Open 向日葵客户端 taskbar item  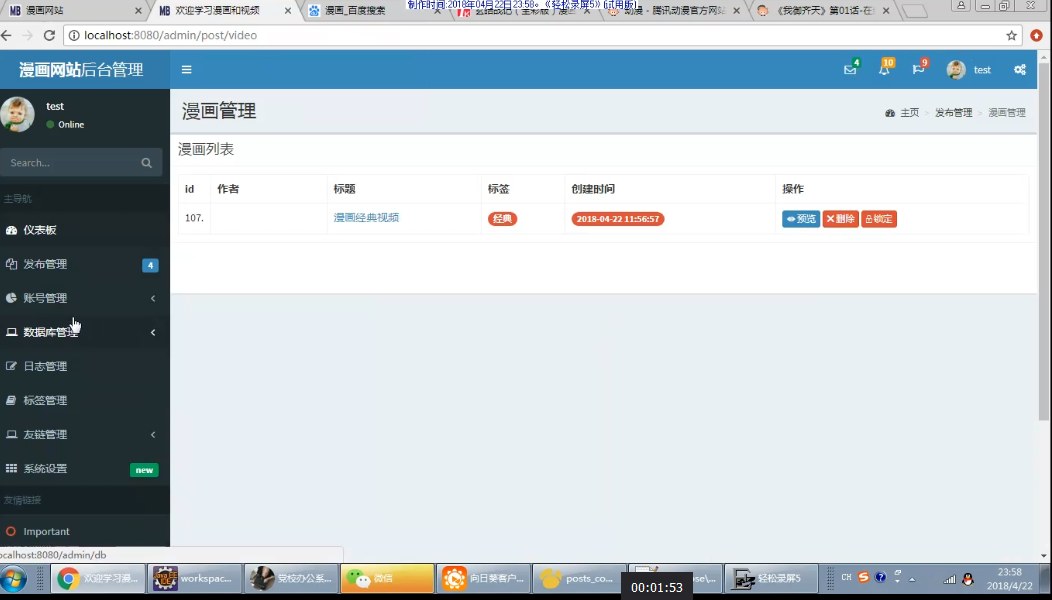point(483,579)
